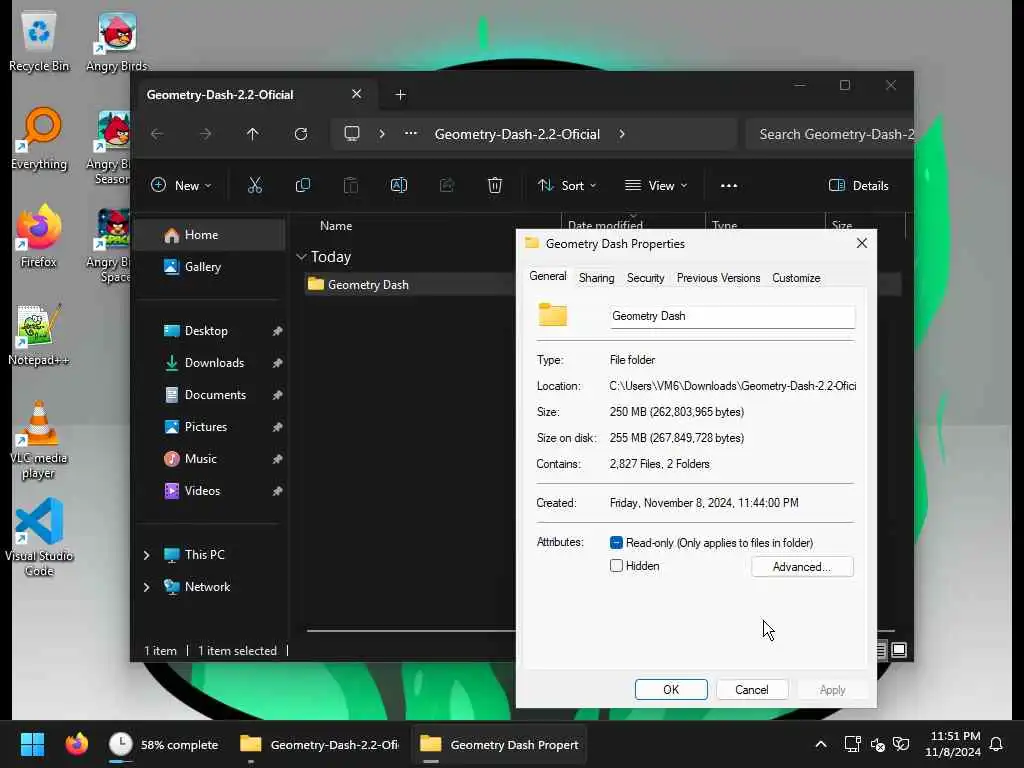This screenshot has height=768, width=1024.
Task: Open the View dropdown menu
Action: coord(656,185)
